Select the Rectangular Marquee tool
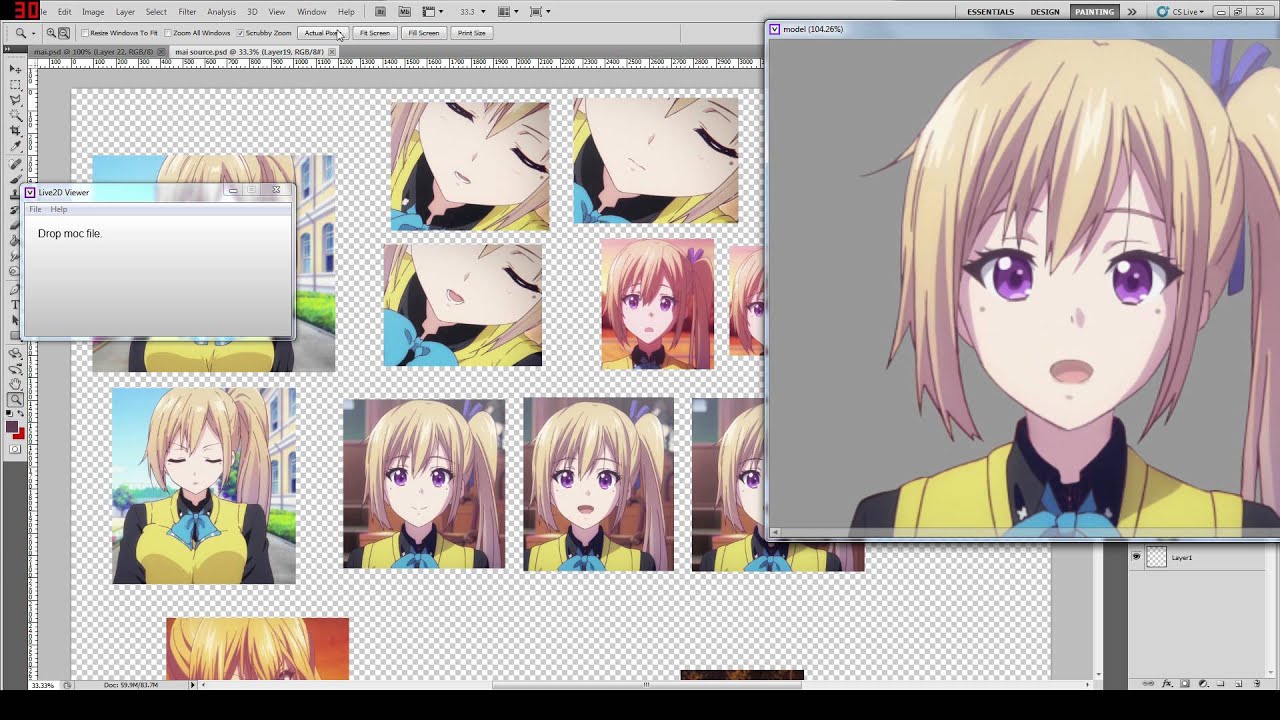Image resolution: width=1280 pixels, height=720 pixels. coord(15,85)
